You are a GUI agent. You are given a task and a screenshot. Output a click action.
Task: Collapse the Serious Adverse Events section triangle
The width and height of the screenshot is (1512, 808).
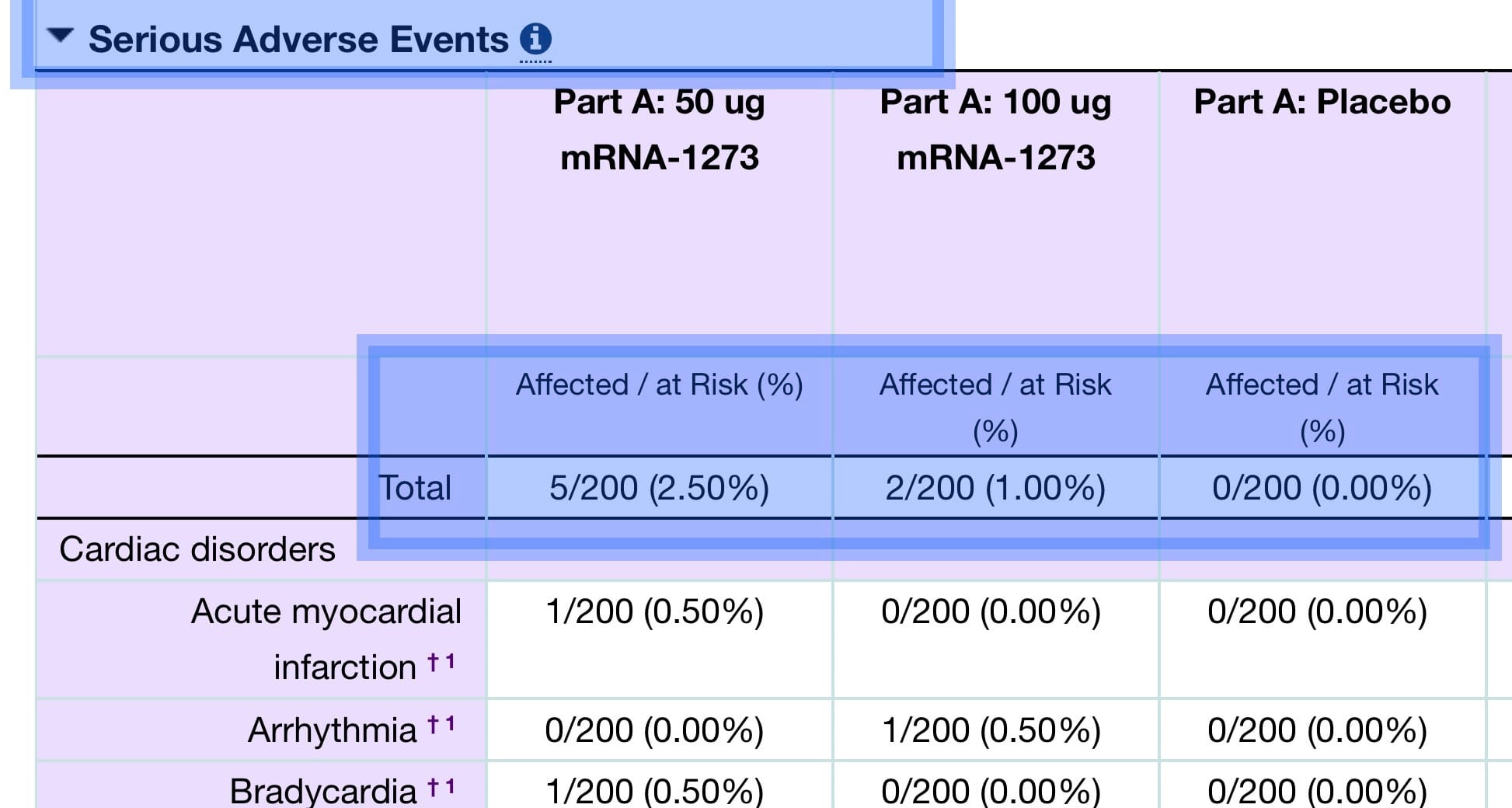pyautogui.click(x=60, y=35)
